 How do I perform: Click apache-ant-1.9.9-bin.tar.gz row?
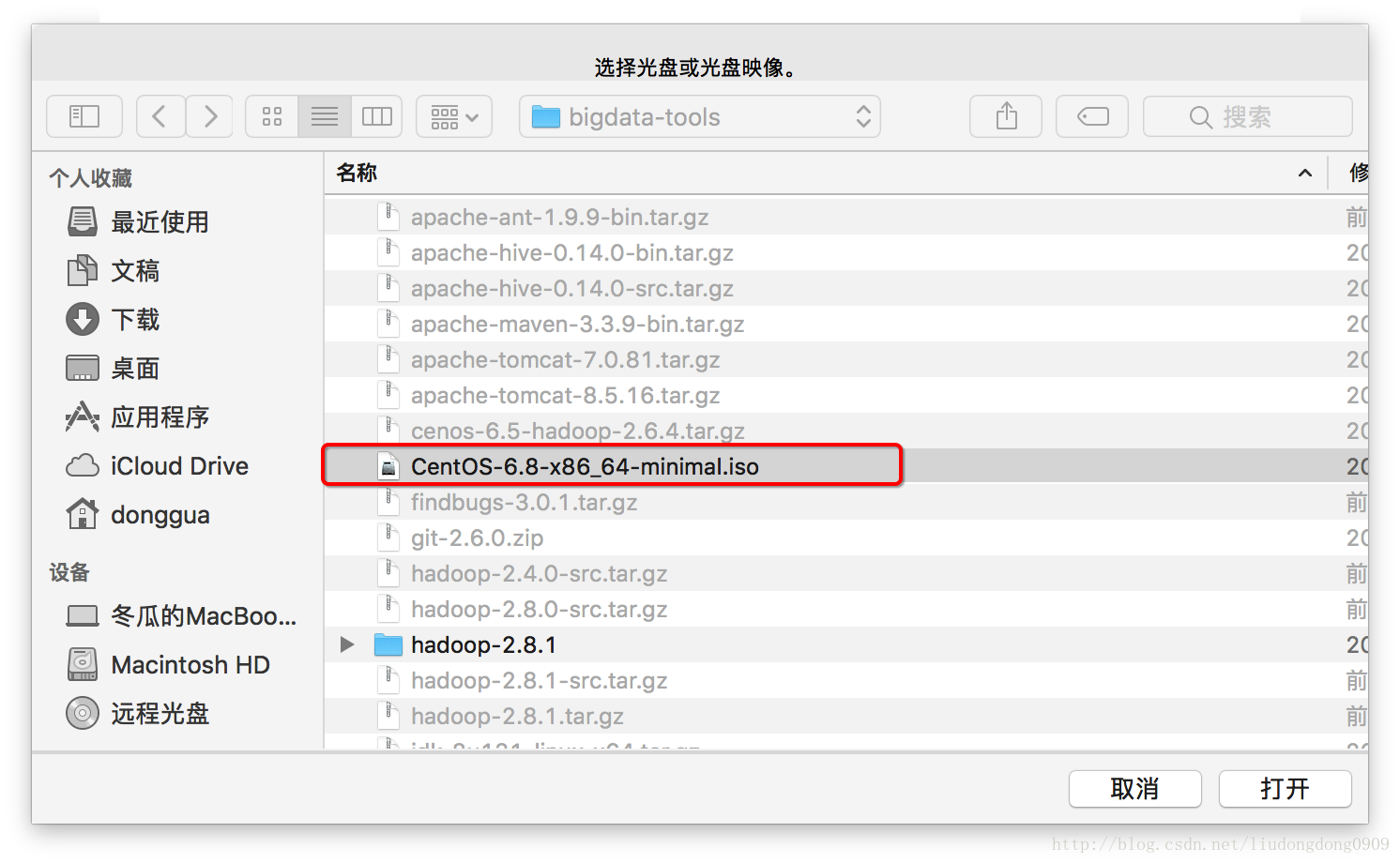[846, 217]
